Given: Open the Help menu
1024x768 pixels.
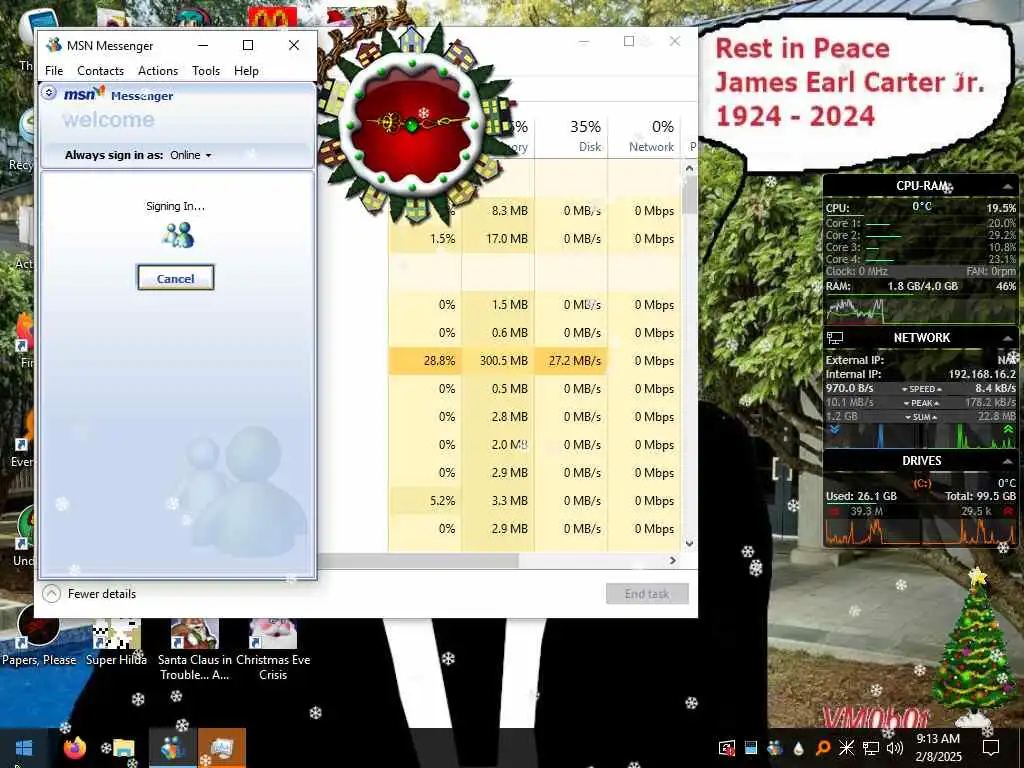Looking at the screenshot, I should 246,71.
